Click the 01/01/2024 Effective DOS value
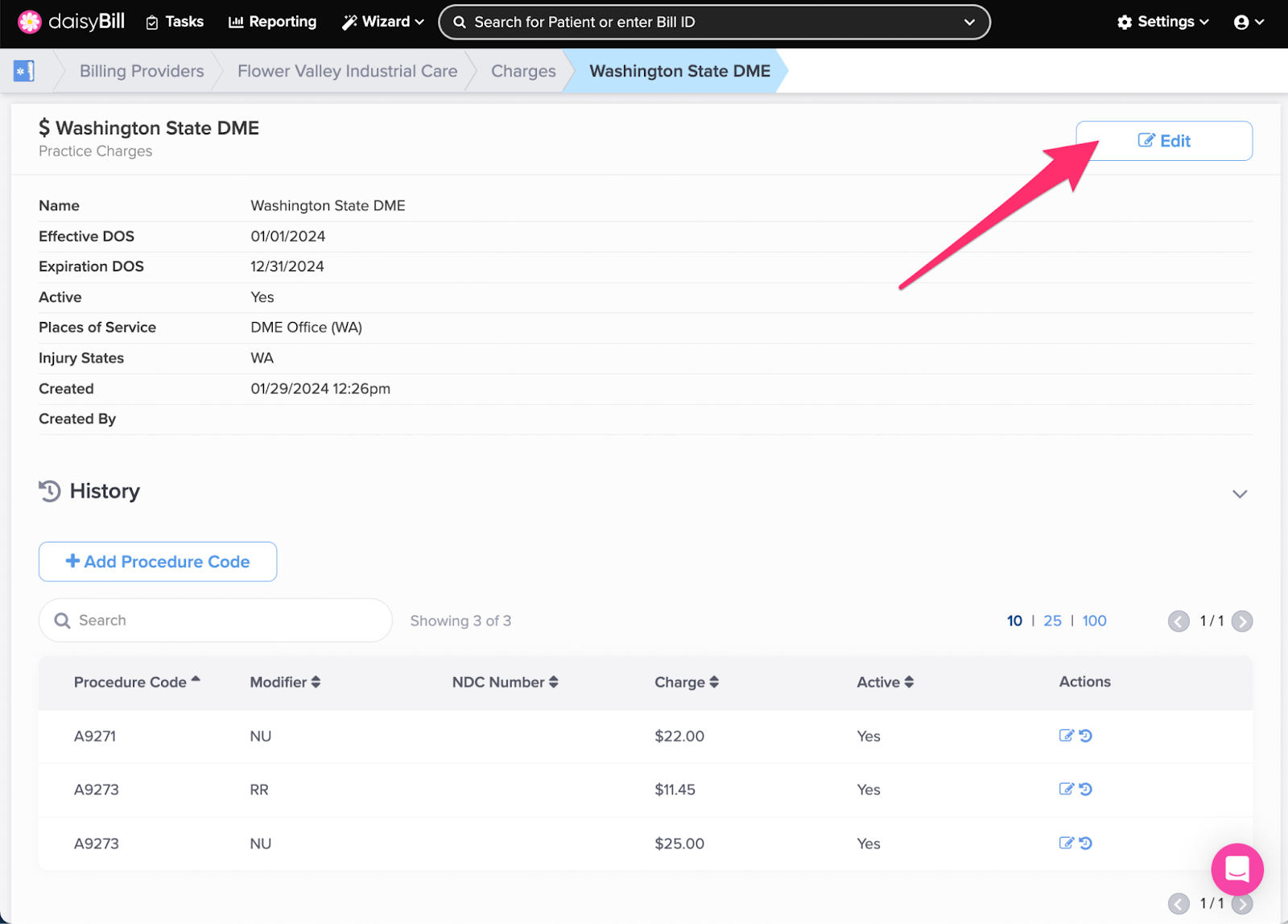1288x924 pixels. 288,236
